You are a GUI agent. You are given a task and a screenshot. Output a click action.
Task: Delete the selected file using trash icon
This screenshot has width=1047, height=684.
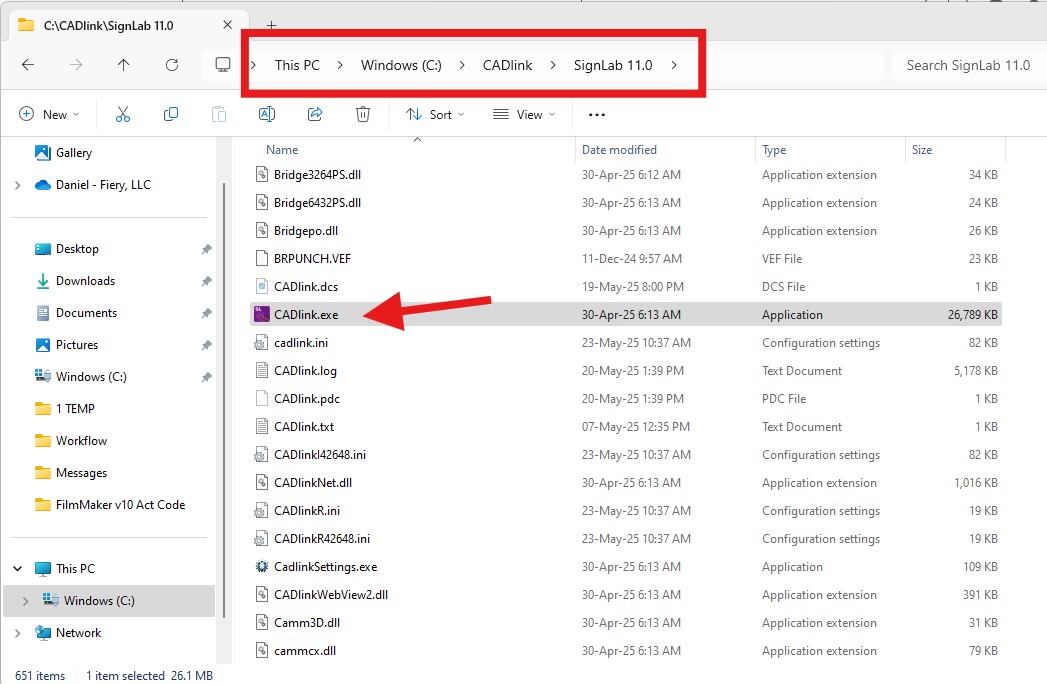pyautogui.click(x=363, y=114)
